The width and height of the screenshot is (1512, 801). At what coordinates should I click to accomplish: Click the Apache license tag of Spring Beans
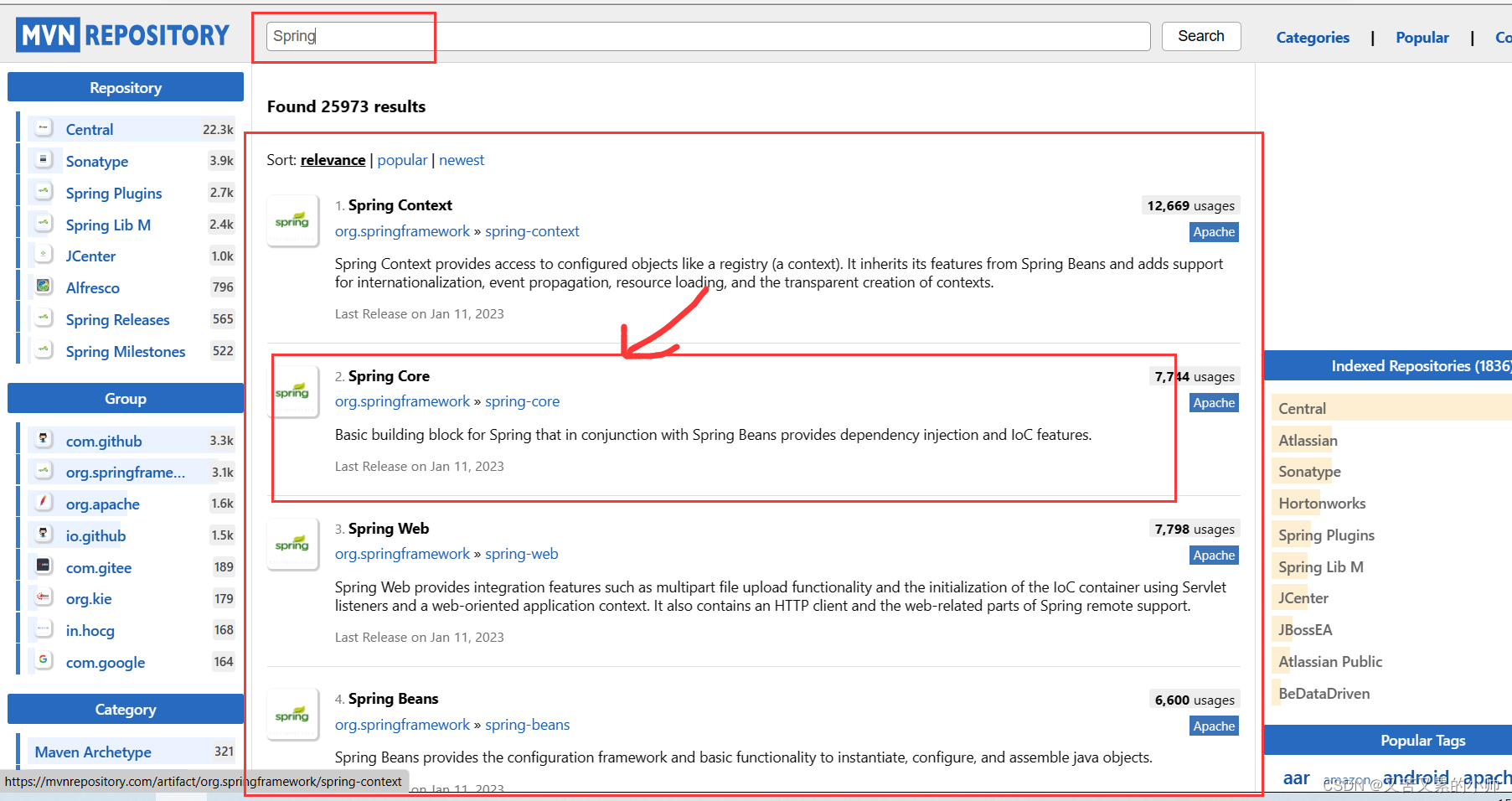tap(1214, 726)
